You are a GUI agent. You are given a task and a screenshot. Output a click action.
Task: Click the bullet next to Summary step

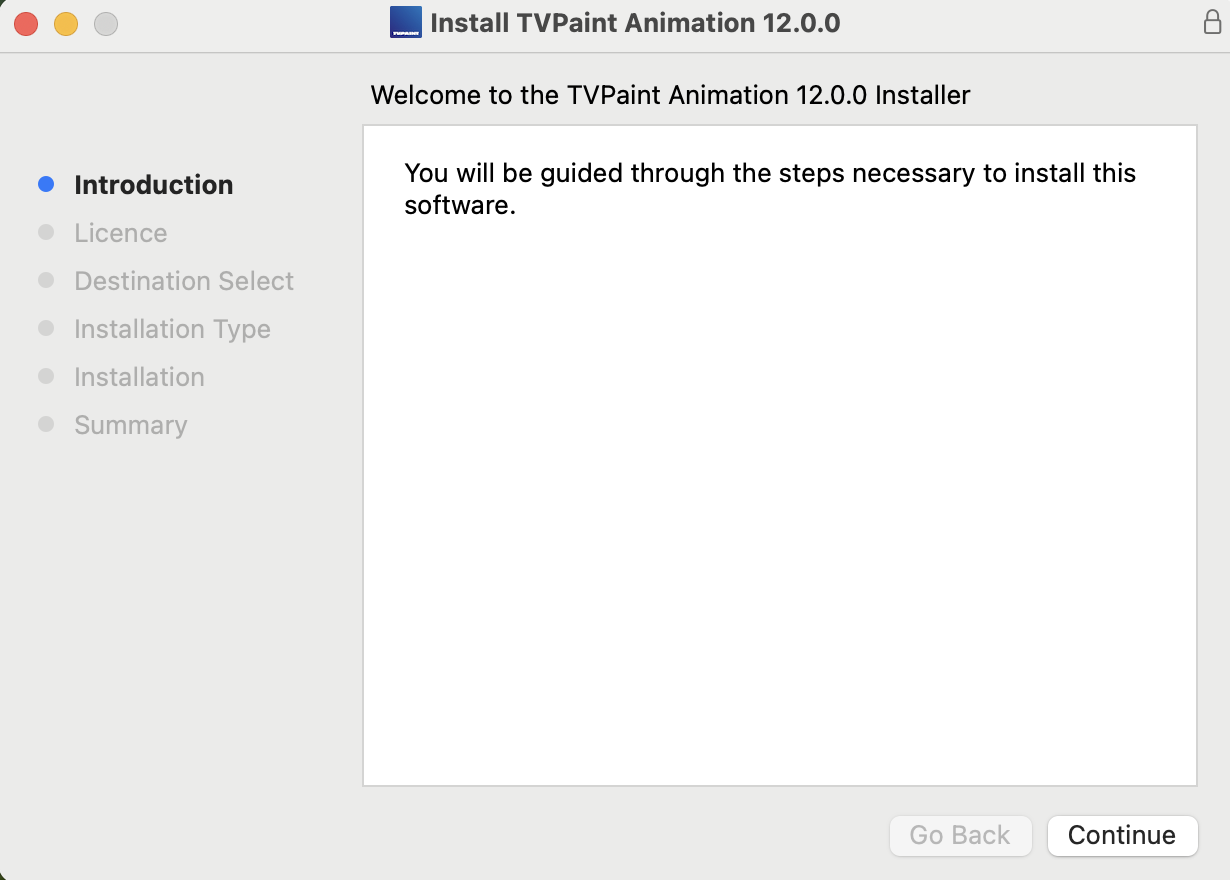pyautogui.click(x=45, y=423)
